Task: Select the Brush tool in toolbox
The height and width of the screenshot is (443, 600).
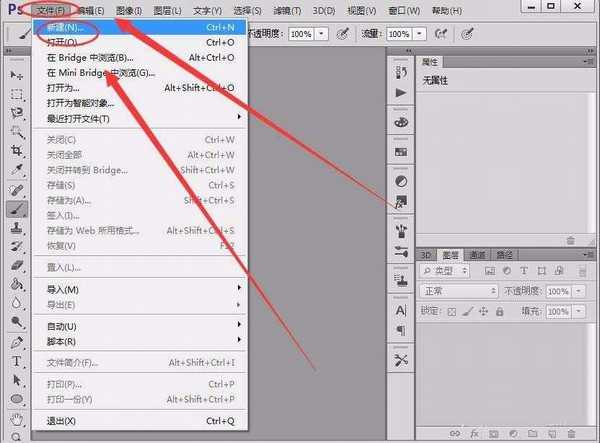Action: pyautogui.click(x=17, y=210)
